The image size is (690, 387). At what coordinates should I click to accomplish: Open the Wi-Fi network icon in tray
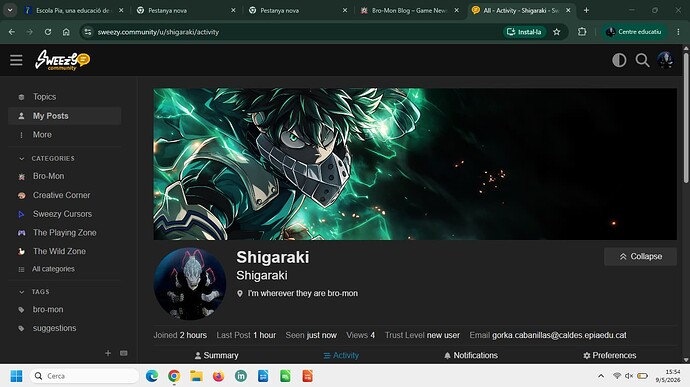[617, 376]
